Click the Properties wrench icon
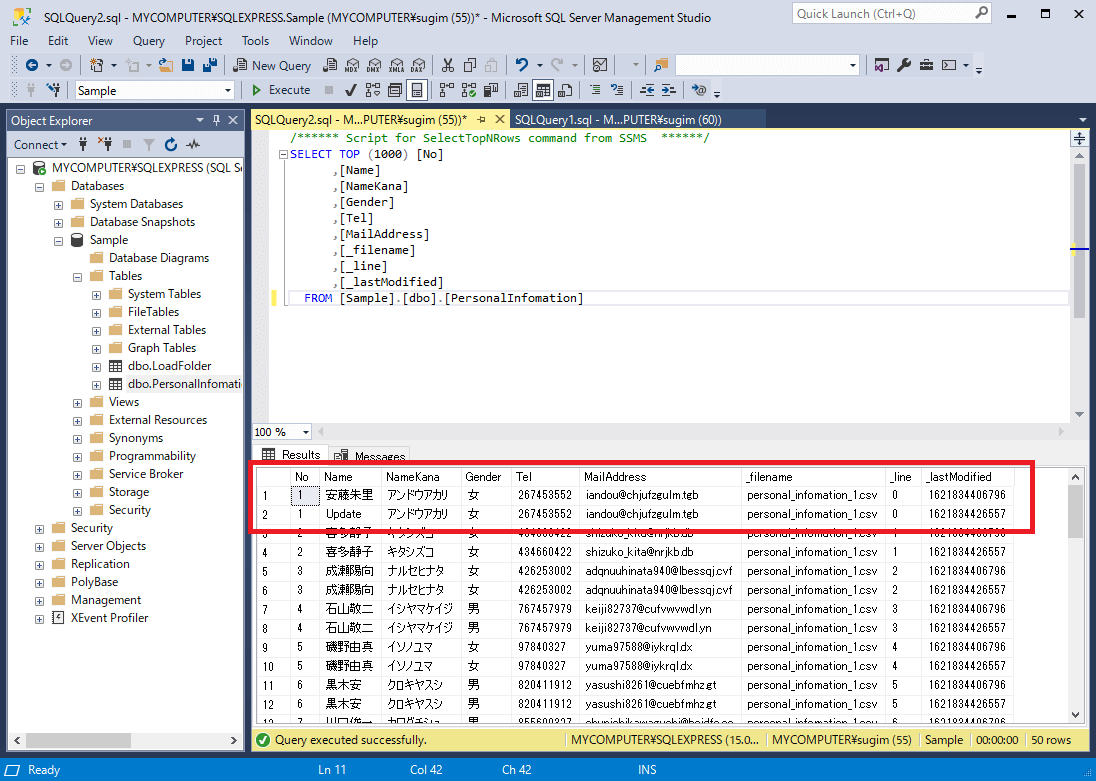The width and height of the screenshot is (1096, 781). pyautogui.click(x=904, y=65)
